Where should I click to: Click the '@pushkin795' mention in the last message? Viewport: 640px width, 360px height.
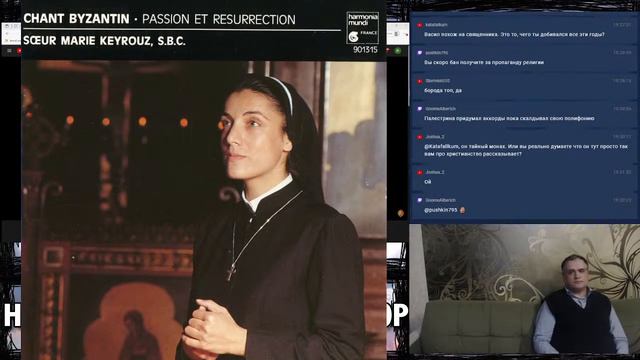(x=440, y=210)
